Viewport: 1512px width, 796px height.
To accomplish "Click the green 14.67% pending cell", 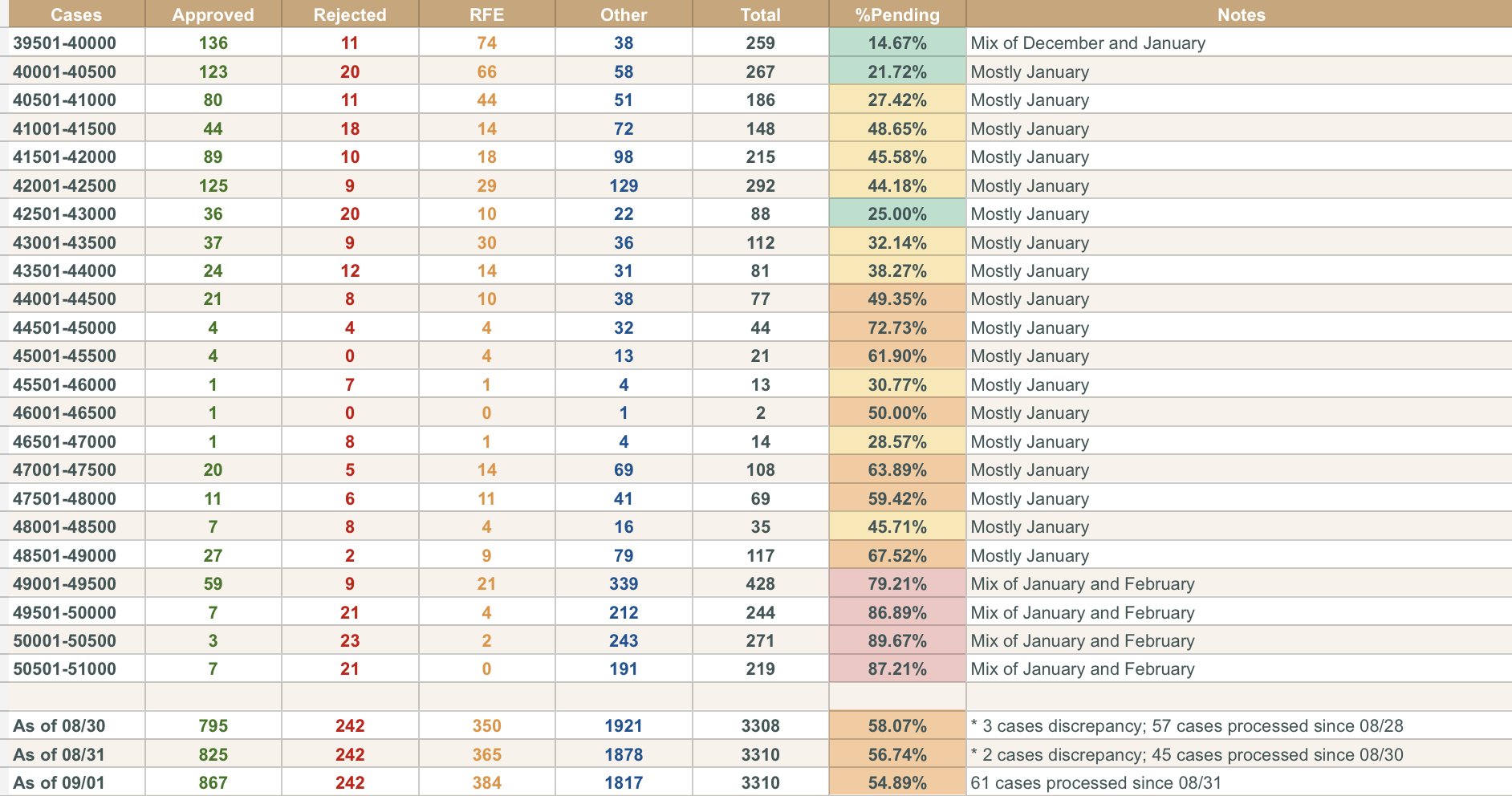I will 896,43.
